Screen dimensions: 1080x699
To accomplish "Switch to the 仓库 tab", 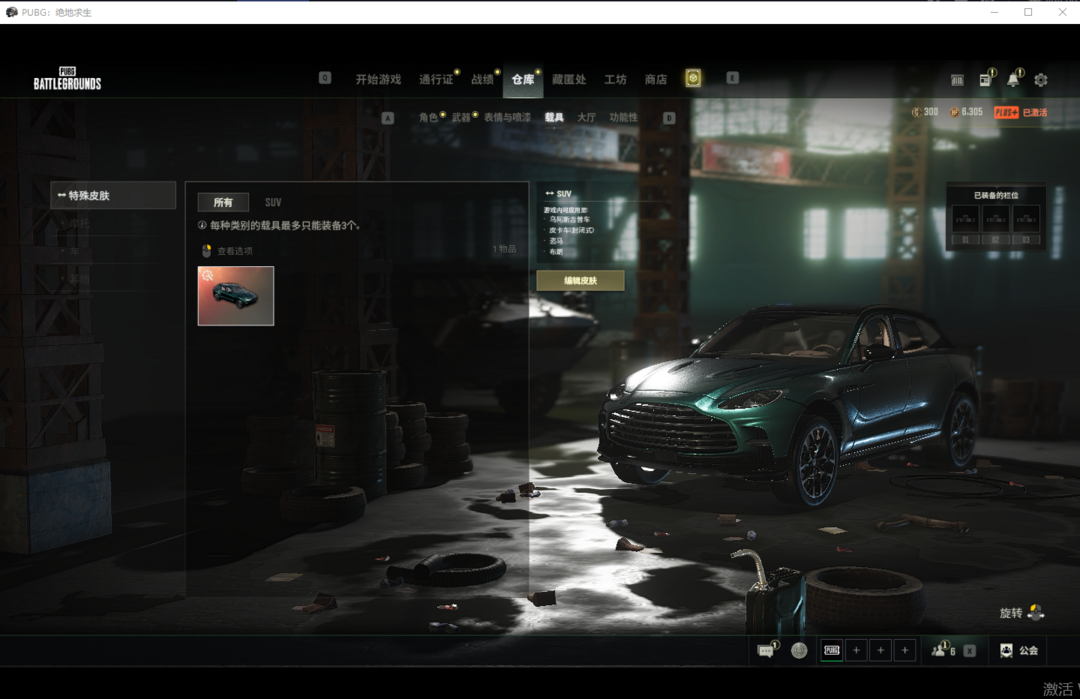I will point(523,80).
